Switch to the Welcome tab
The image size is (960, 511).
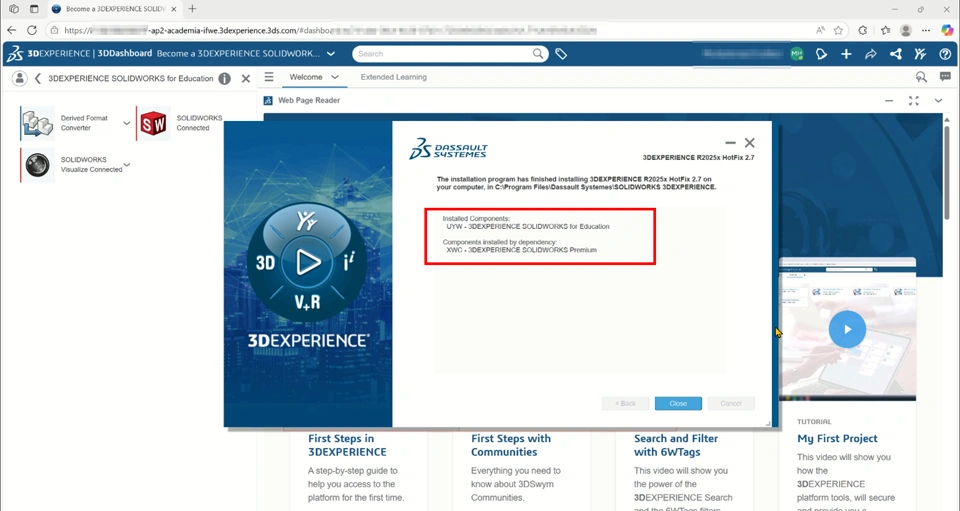point(306,77)
